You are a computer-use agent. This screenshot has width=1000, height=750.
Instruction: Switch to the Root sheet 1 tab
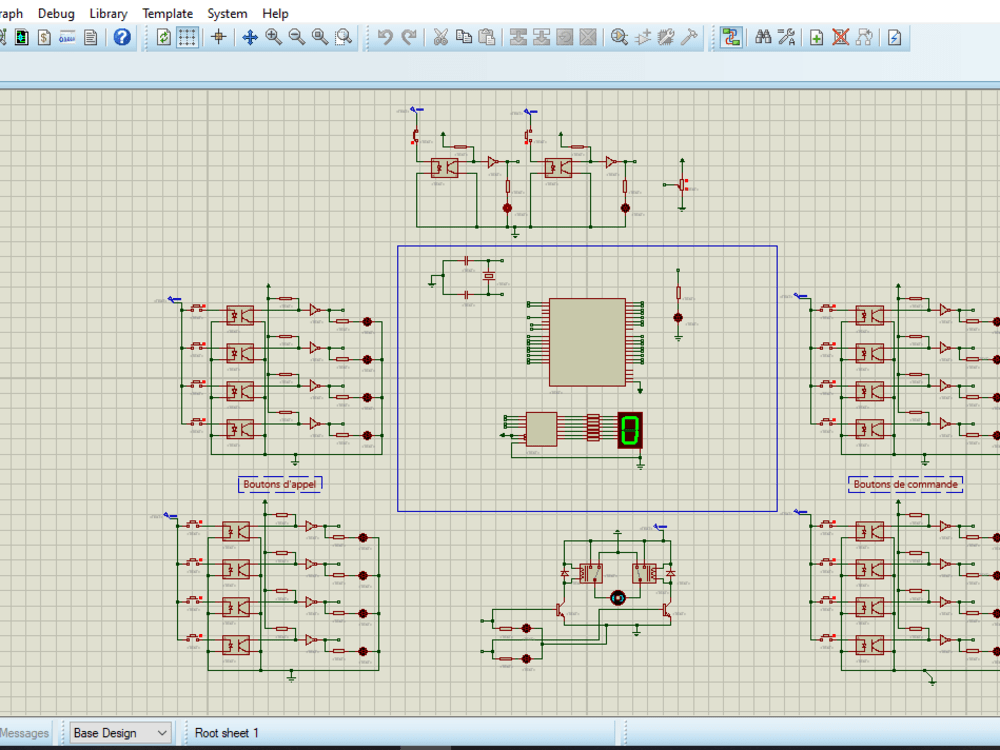tap(227, 733)
